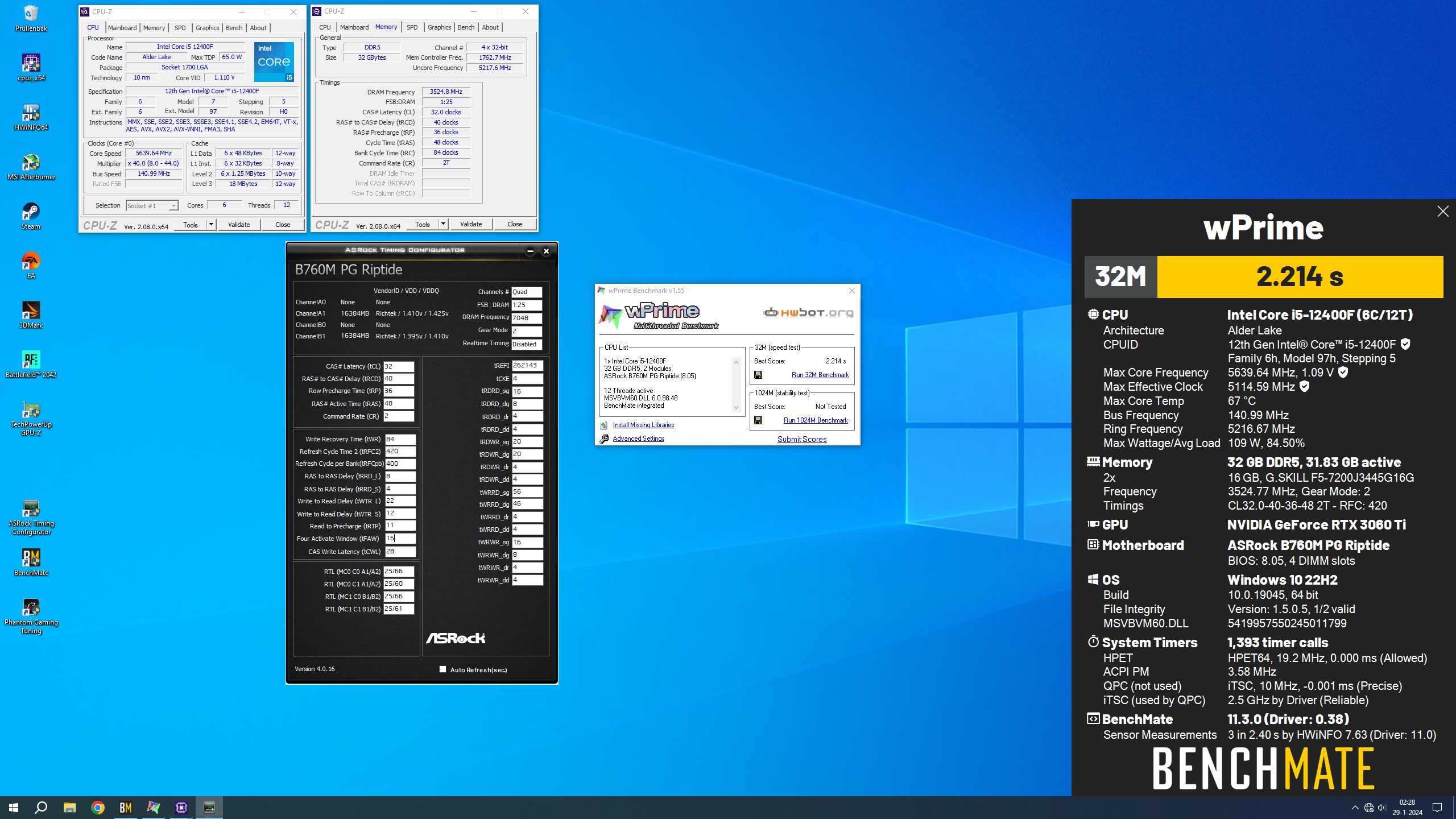Click the Gear Mode field
Viewport: 1456px width, 819px height.
pos(527,330)
